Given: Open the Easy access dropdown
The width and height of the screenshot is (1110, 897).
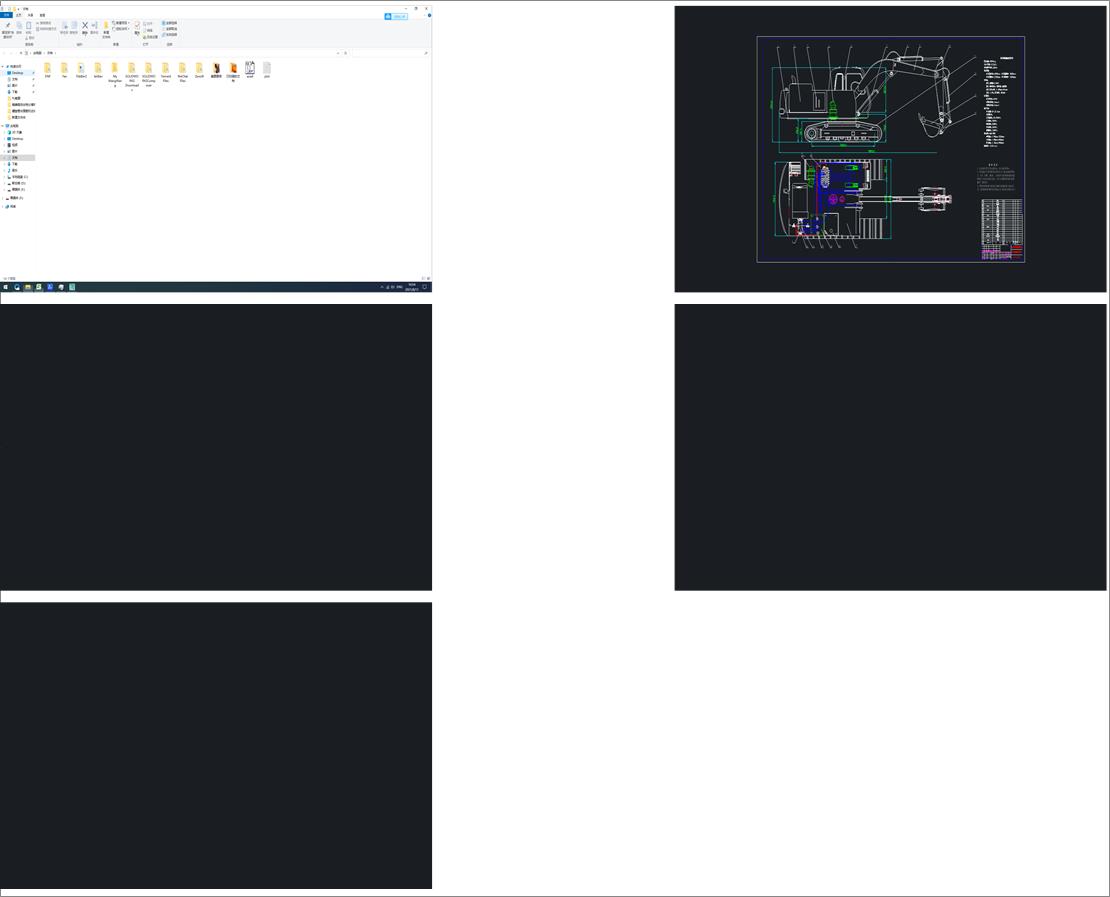Looking at the screenshot, I should [121, 29].
